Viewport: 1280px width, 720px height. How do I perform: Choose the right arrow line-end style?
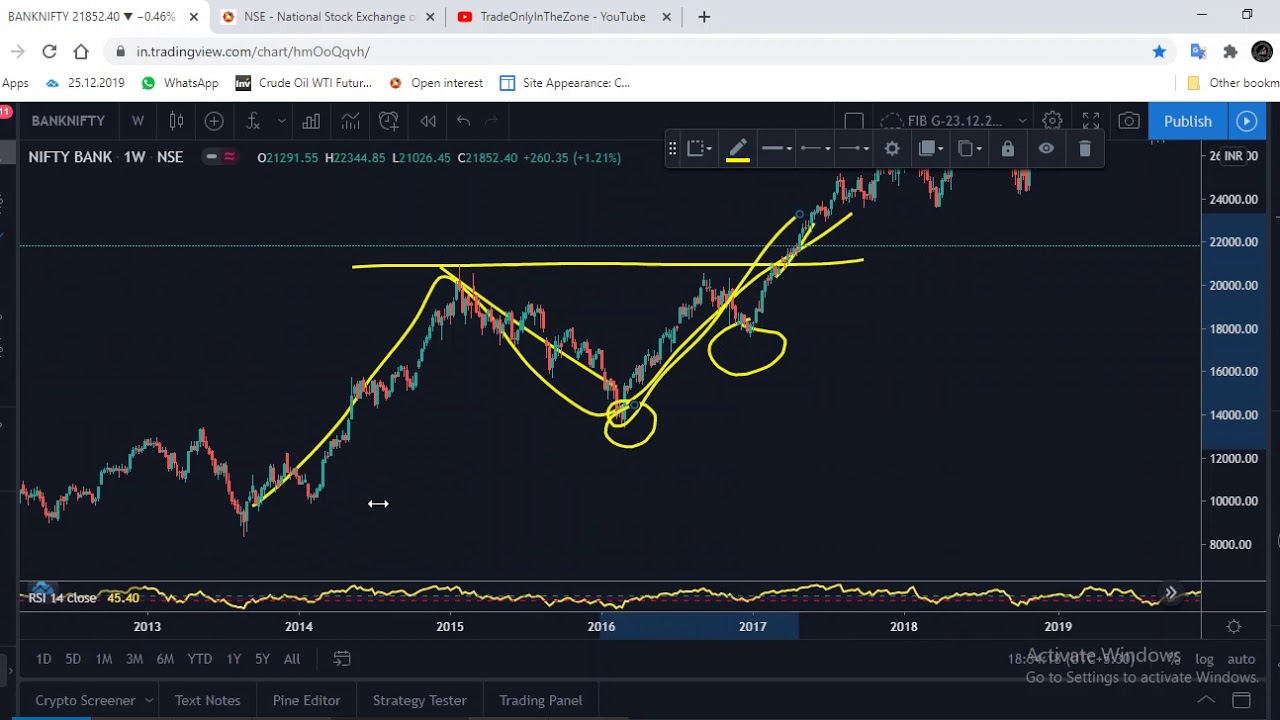coord(854,149)
